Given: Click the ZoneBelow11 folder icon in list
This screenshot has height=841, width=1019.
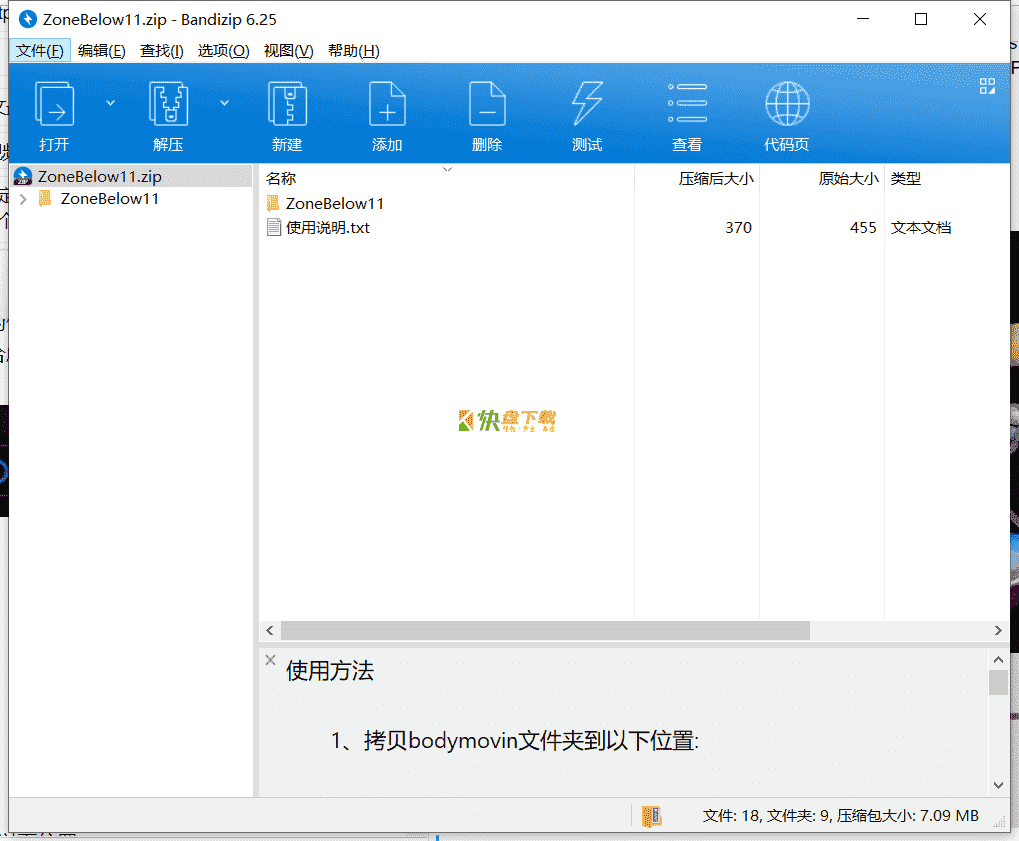Looking at the screenshot, I should point(274,203).
